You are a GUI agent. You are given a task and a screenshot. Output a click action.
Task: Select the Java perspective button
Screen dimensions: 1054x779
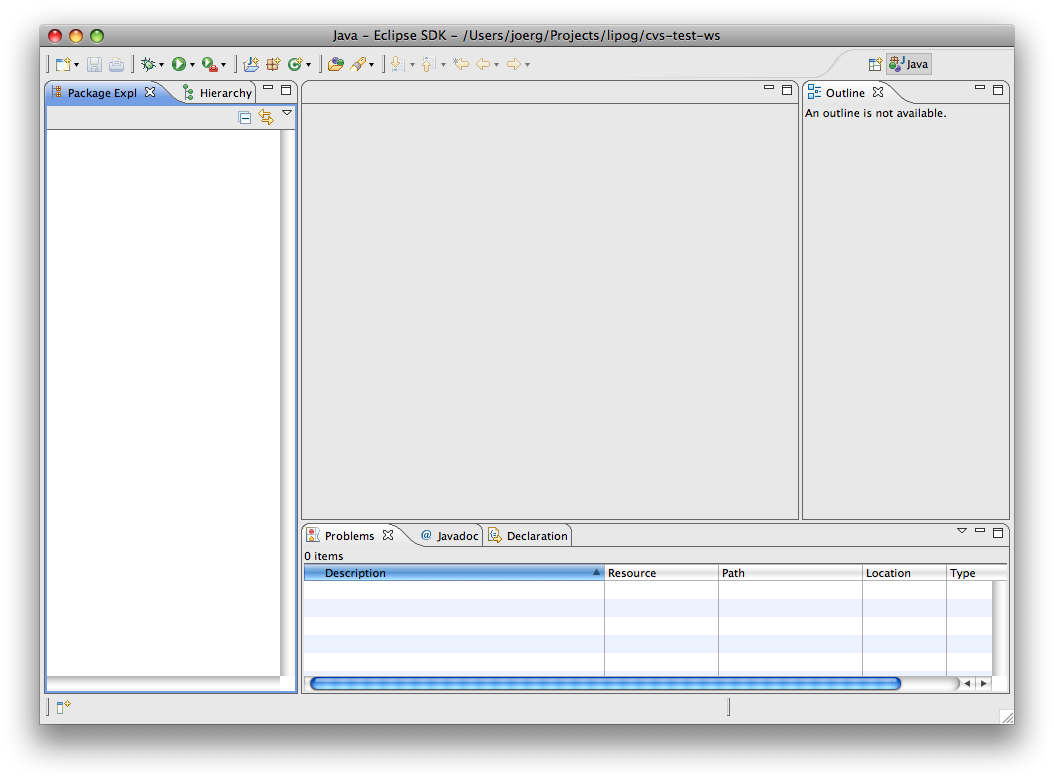pos(909,64)
